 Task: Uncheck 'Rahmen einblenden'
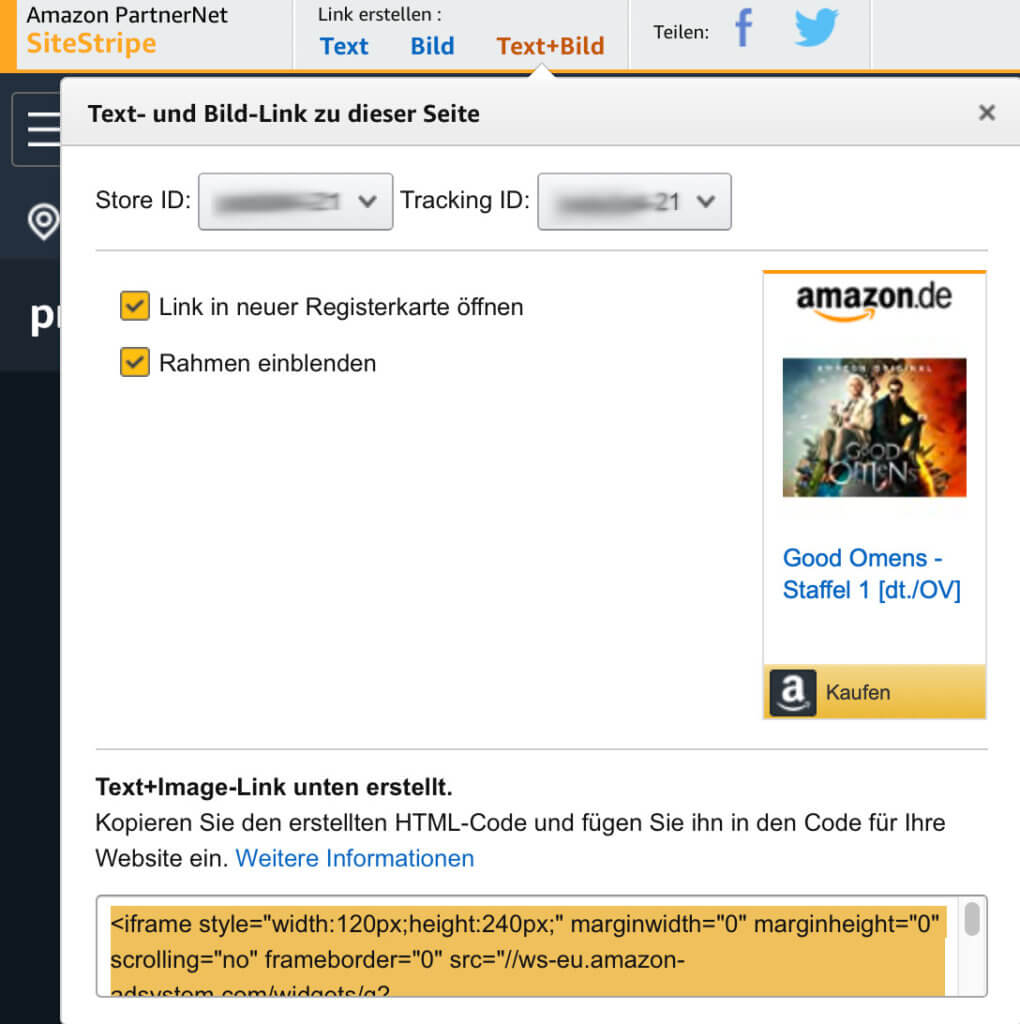point(134,362)
